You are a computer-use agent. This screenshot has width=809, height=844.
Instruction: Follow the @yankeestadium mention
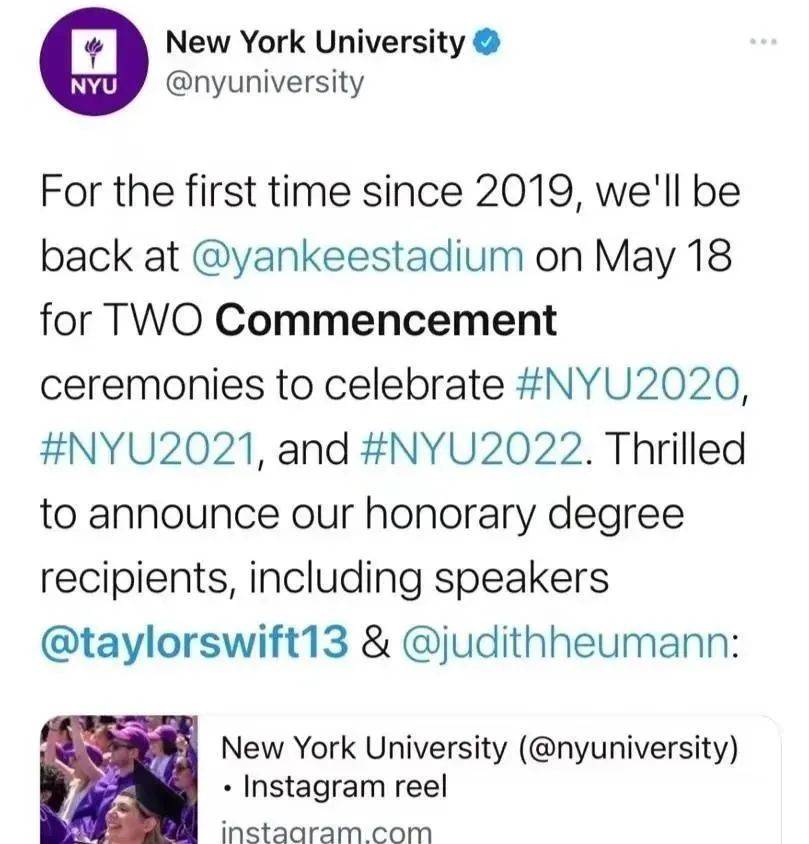[357, 256]
